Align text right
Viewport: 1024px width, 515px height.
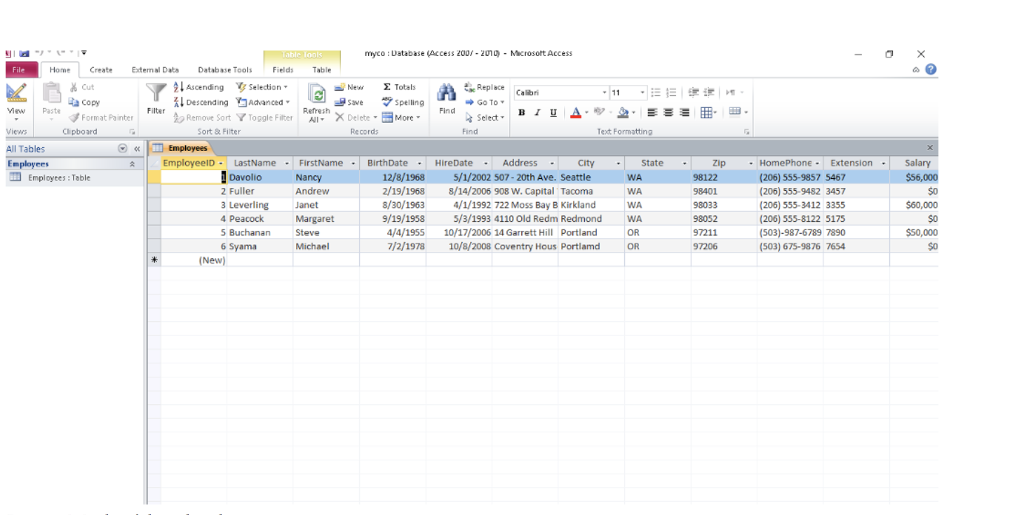click(x=684, y=113)
